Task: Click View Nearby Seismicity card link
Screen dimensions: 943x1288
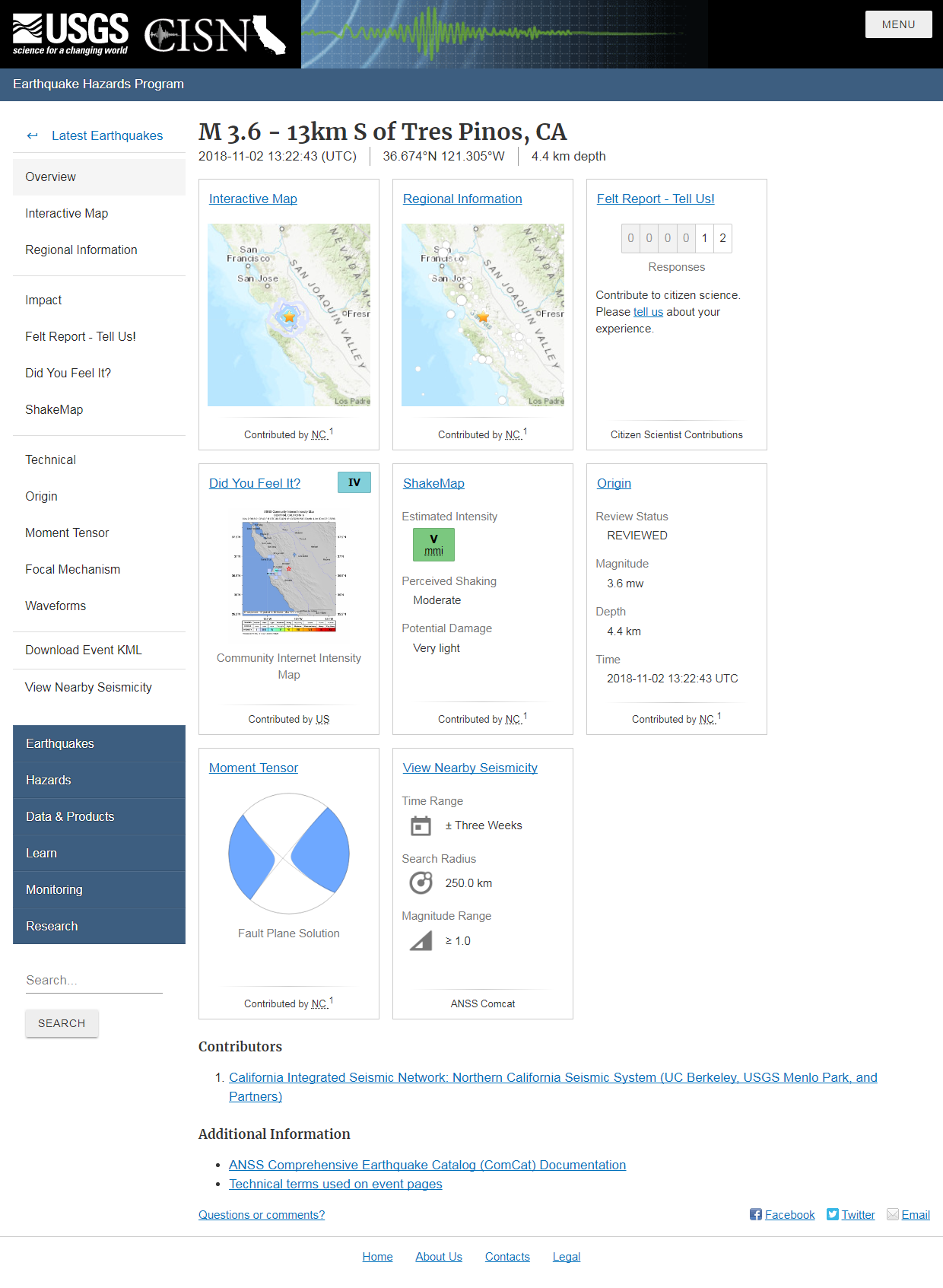Action: pyautogui.click(x=470, y=768)
